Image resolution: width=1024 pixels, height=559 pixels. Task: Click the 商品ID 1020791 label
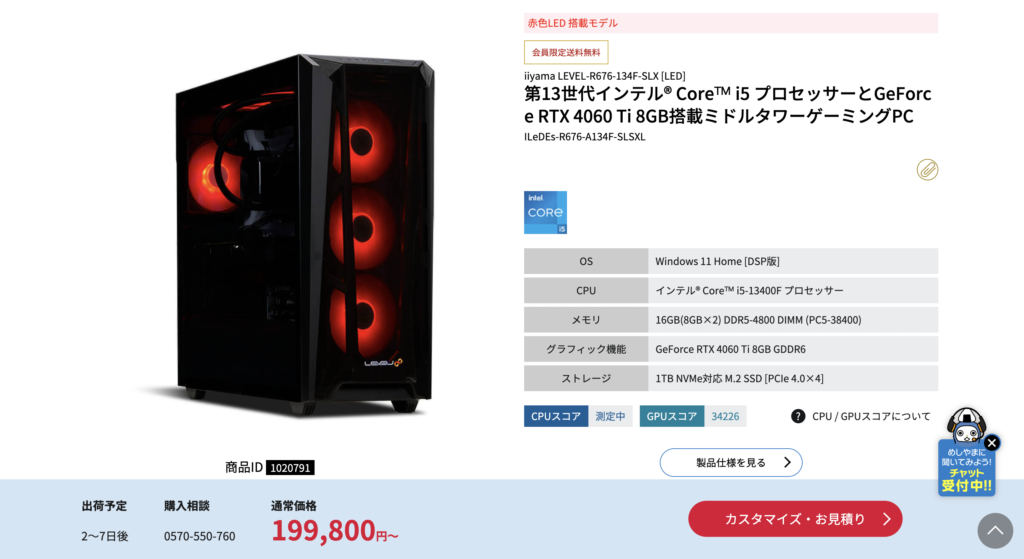click(269, 468)
